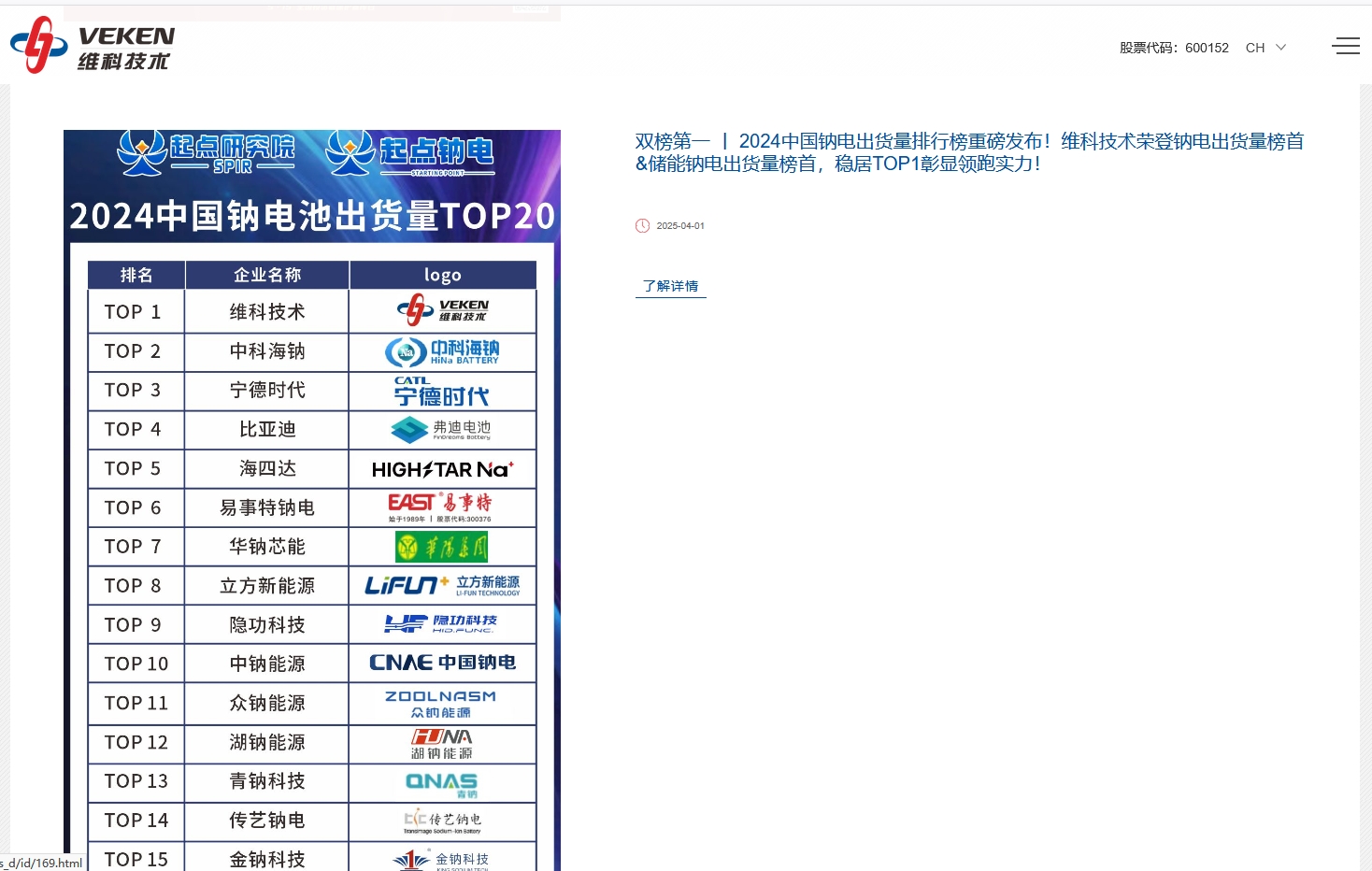
Task: Click the 华钠芯能 company name cell
Action: click(267, 547)
